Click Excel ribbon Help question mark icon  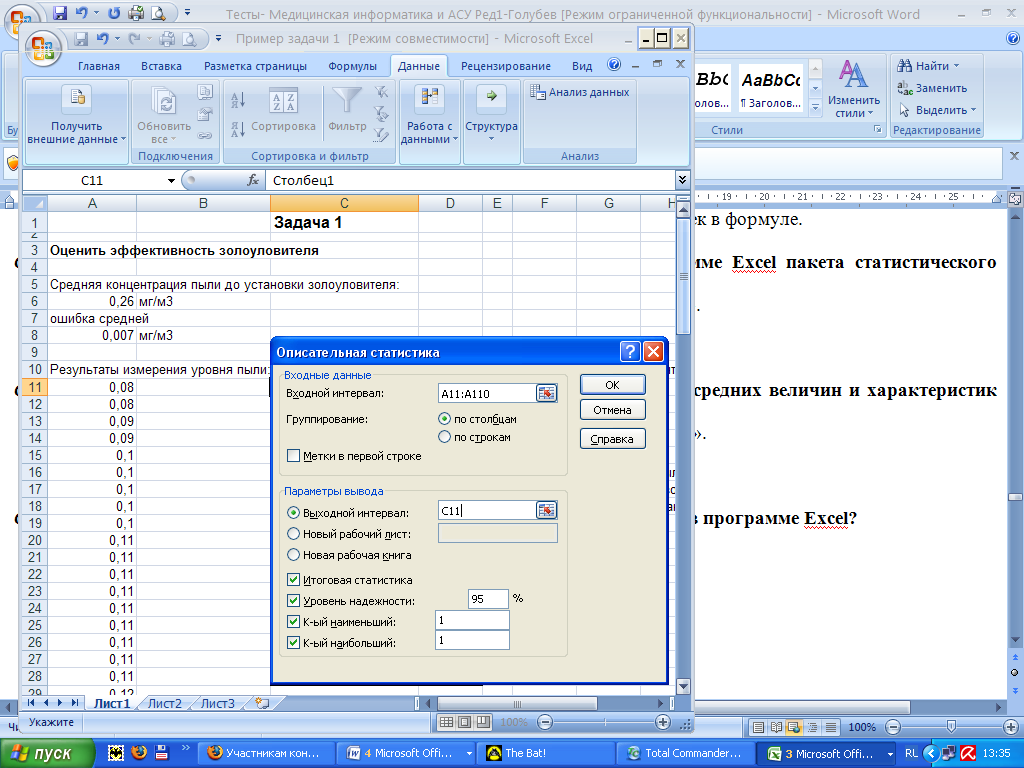coord(614,65)
